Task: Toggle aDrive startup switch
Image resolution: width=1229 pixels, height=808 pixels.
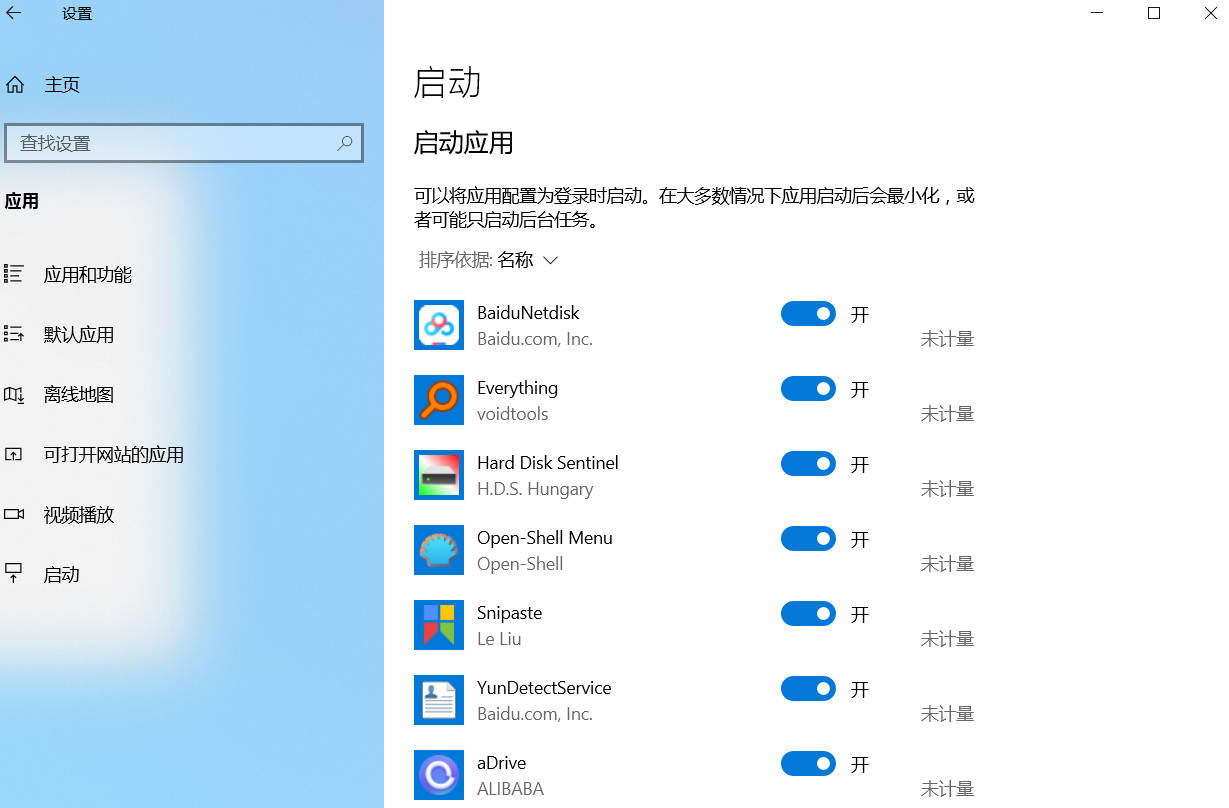Action: coord(808,764)
